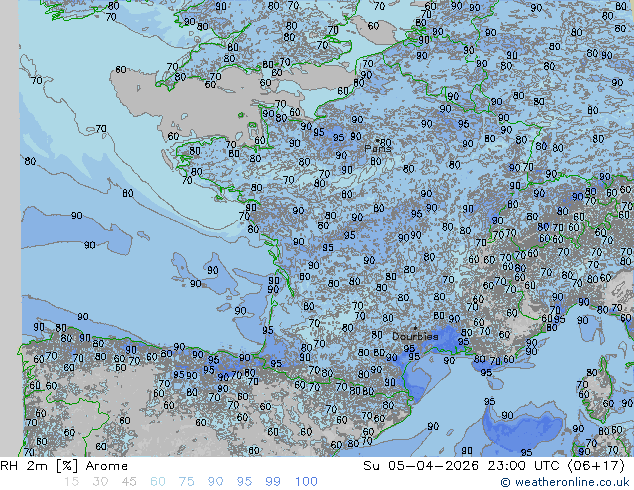Click the Dourbies location marker dot
This screenshot has height=490, width=634.
[415, 328]
